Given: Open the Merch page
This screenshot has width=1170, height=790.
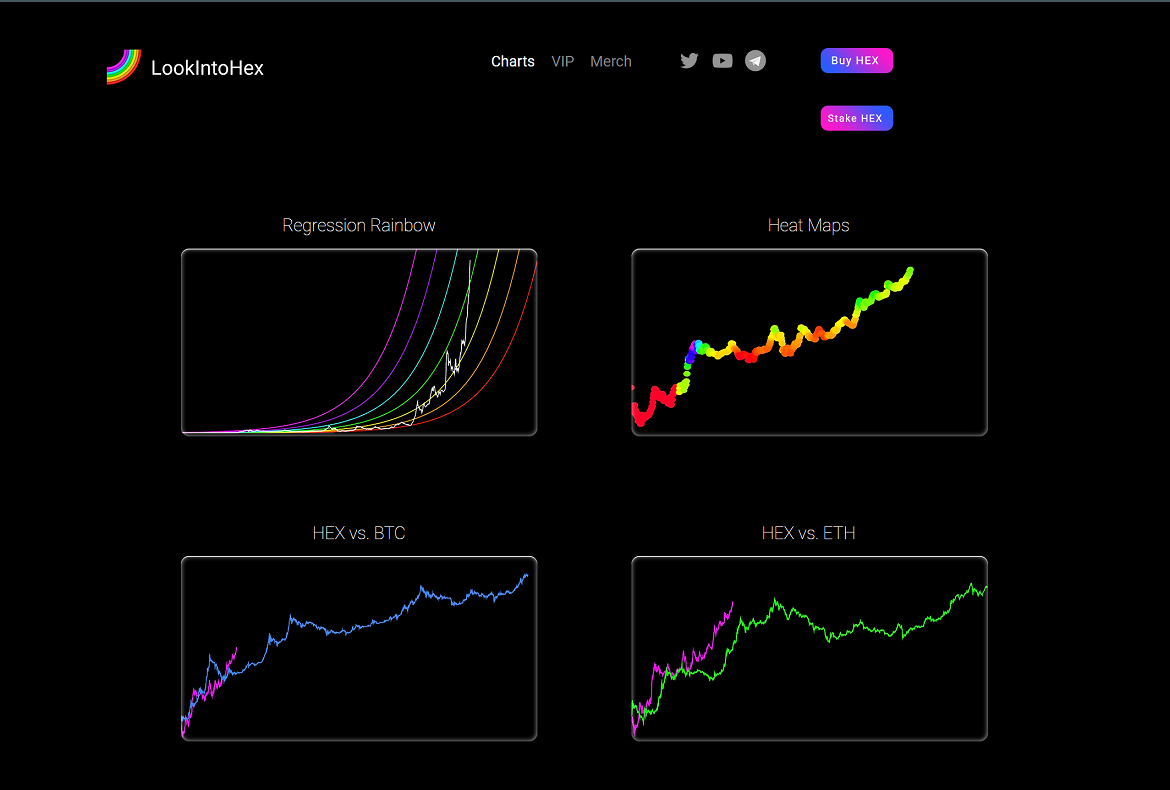Looking at the screenshot, I should (610, 61).
